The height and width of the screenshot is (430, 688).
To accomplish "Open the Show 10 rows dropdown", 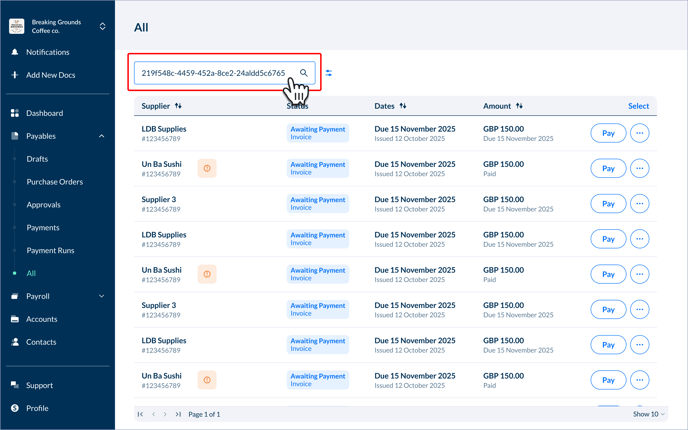I will [649, 414].
